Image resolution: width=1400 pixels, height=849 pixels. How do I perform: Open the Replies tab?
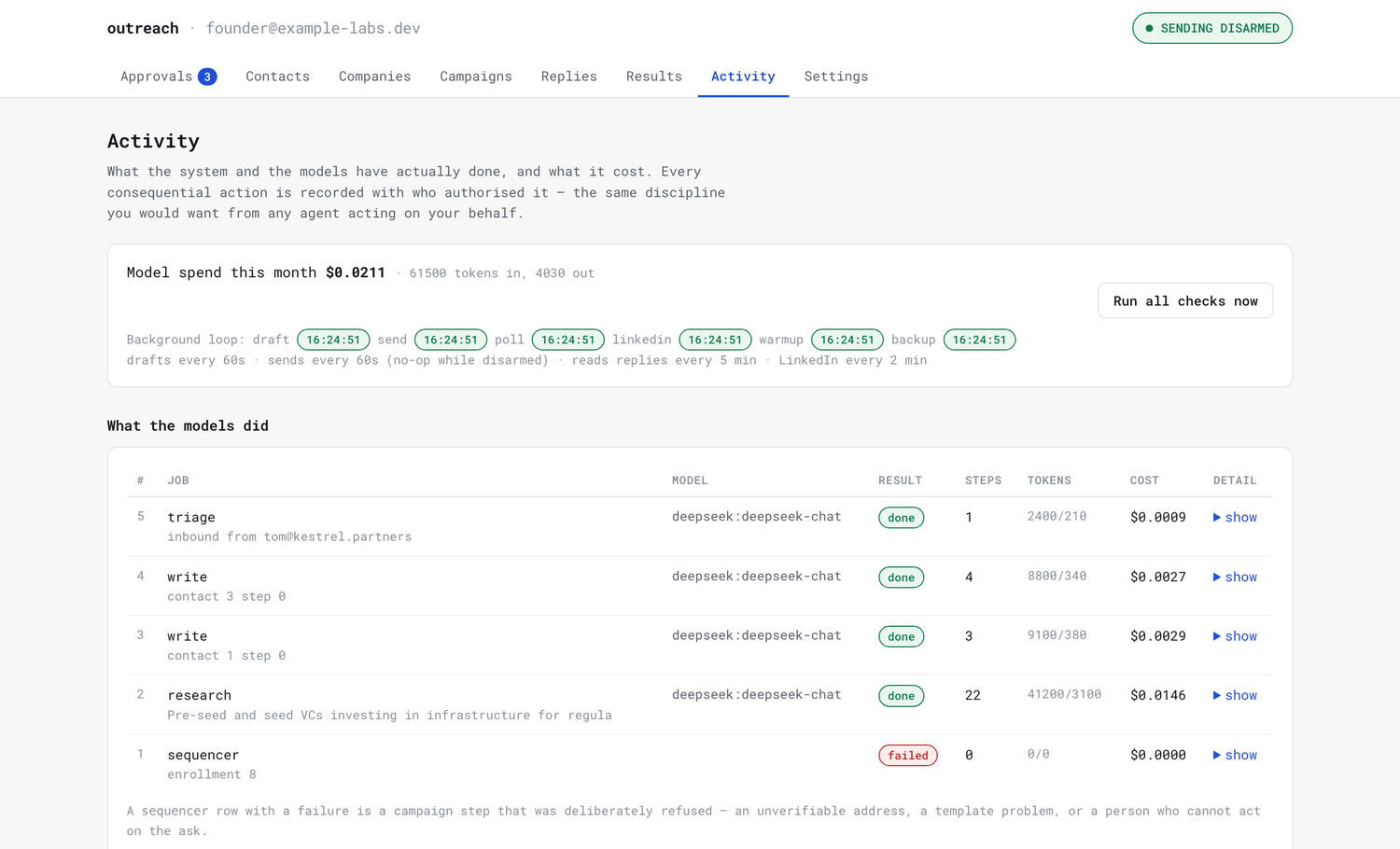point(568,77)
